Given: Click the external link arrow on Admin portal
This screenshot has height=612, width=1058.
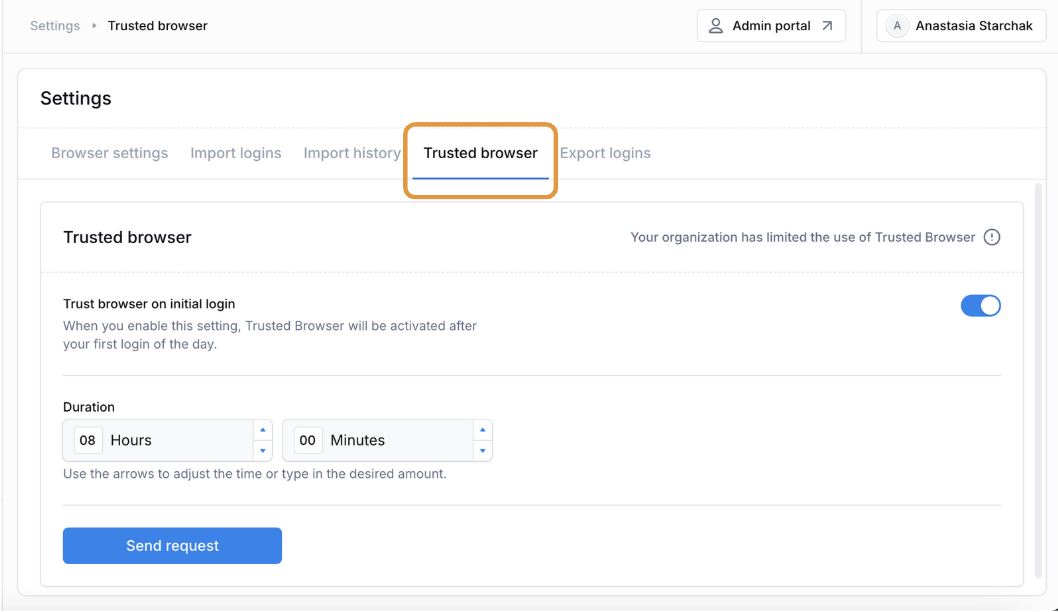Looking at the screenshot, I should point(827,26).
